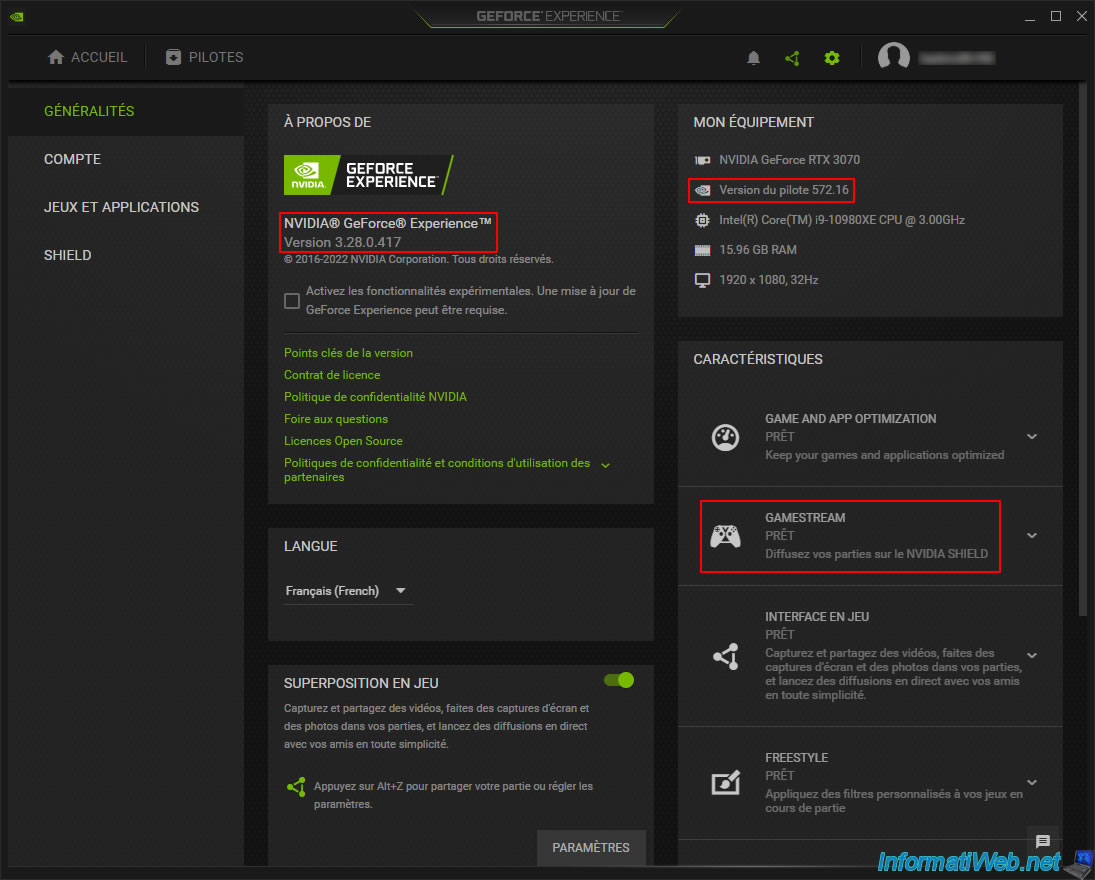The image size is (1095, 880).
Task: Click the Version 3.28.0.417 text
Action: pos(342,242)
